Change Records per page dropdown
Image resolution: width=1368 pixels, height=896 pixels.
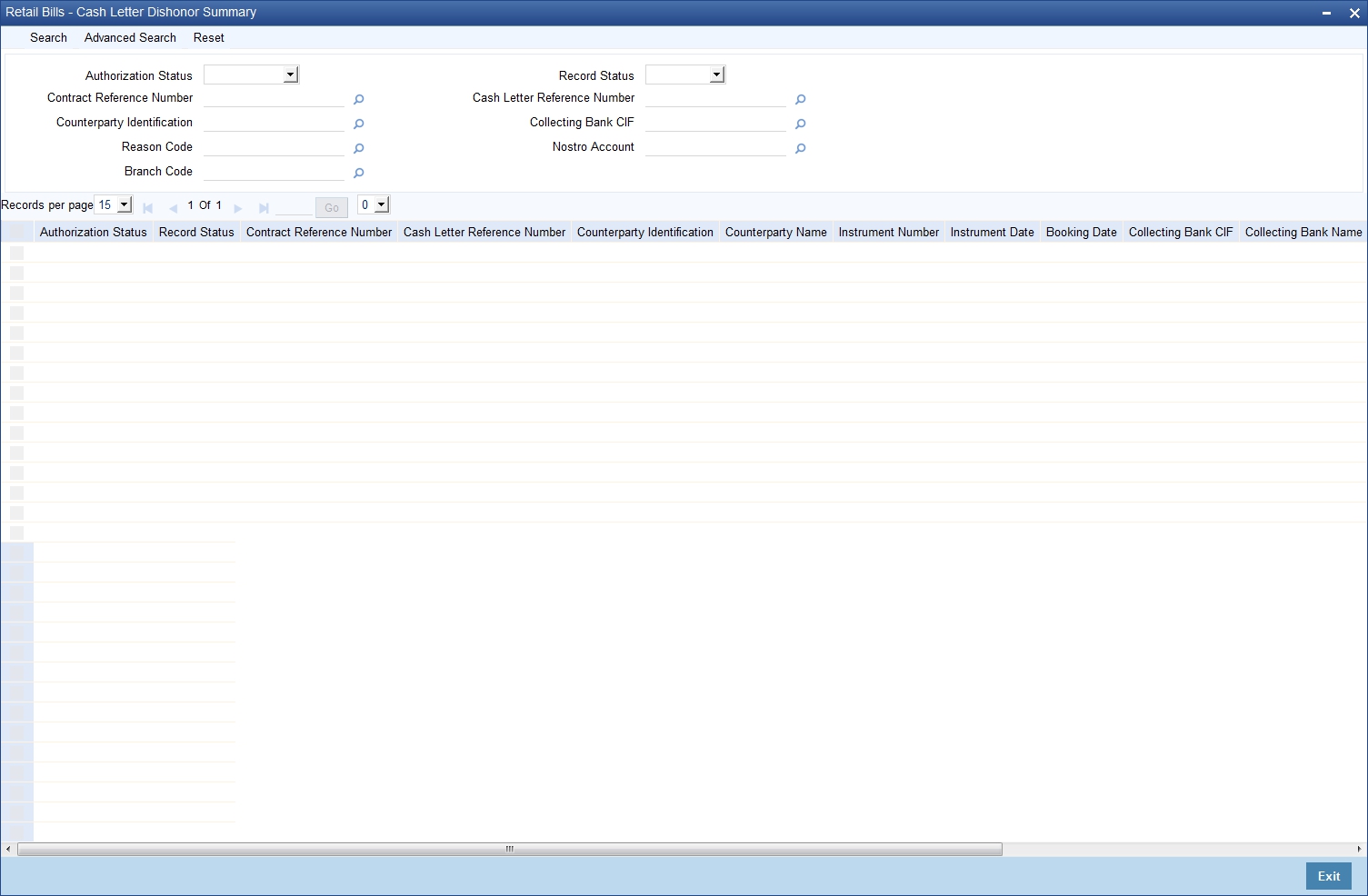[113, 205]
